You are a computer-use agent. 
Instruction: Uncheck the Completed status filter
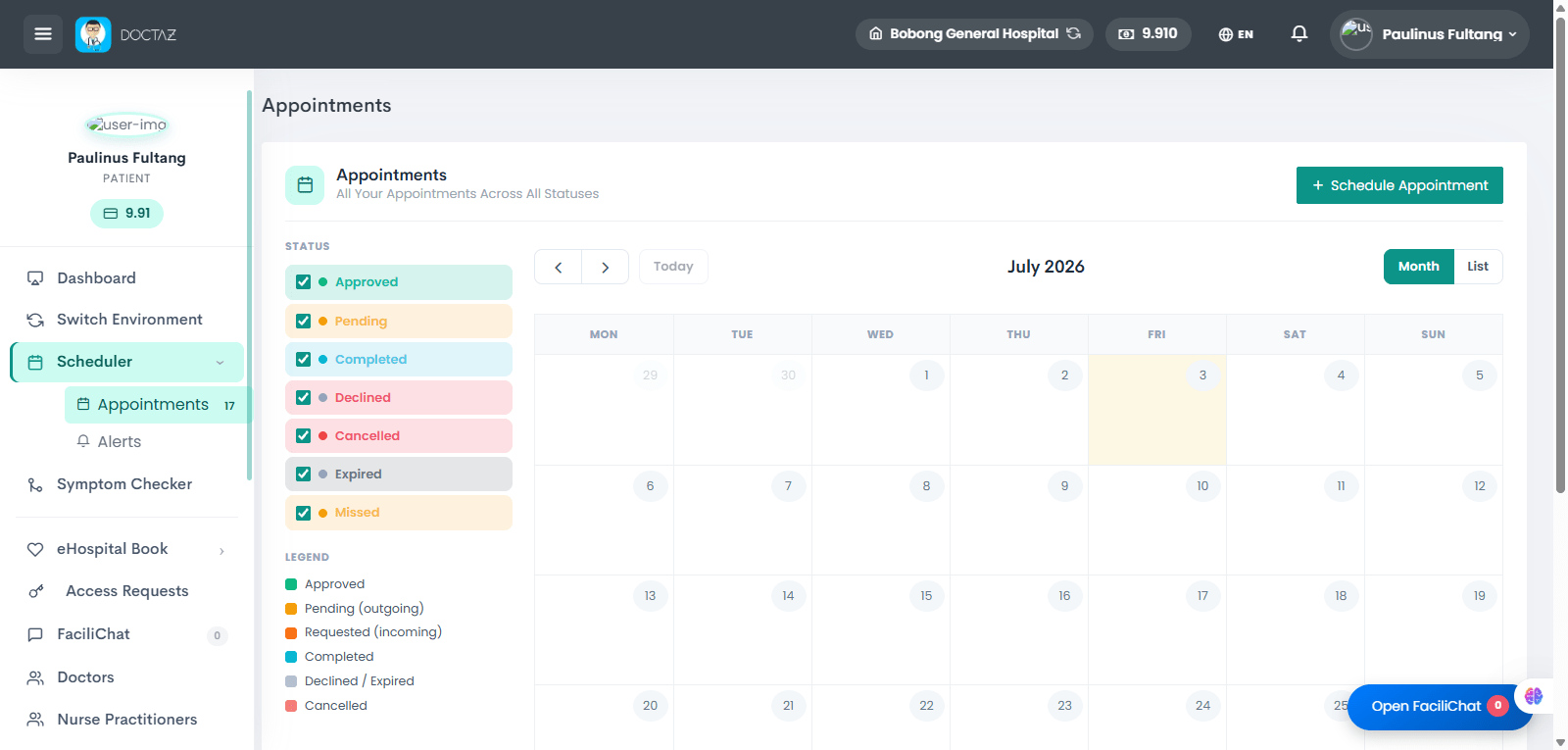point(304,360)
